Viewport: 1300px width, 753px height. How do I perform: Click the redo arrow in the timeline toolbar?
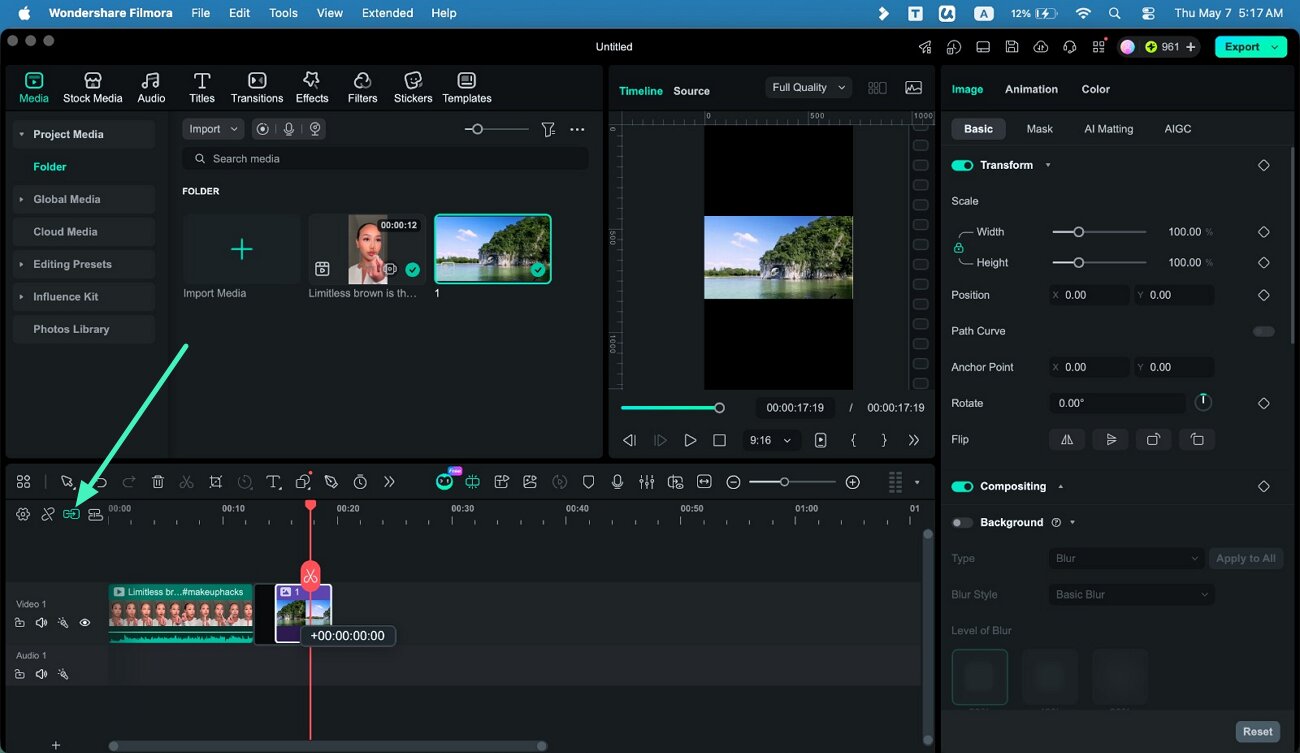click(129, 482)
